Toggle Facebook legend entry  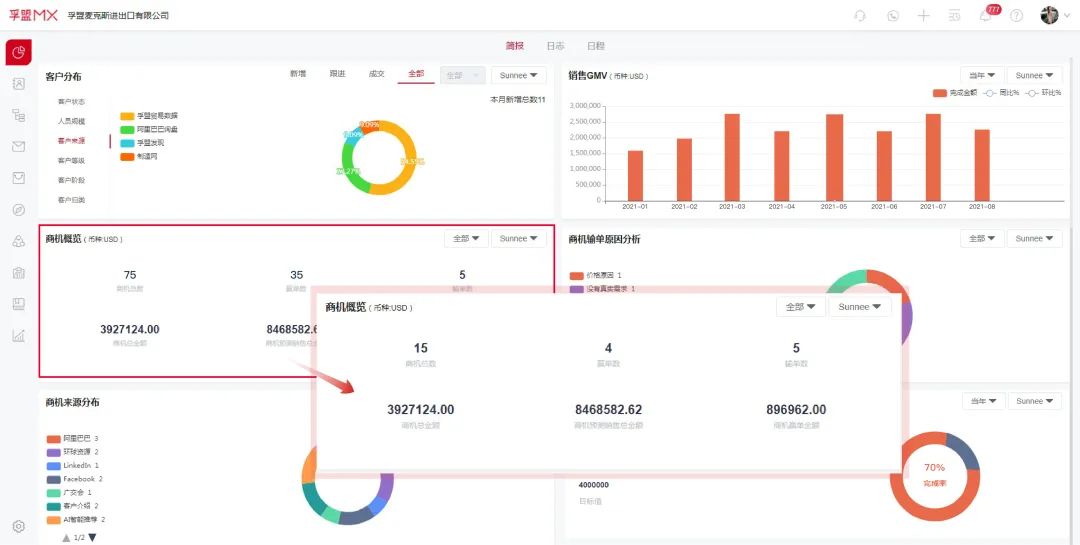[75, 479]
